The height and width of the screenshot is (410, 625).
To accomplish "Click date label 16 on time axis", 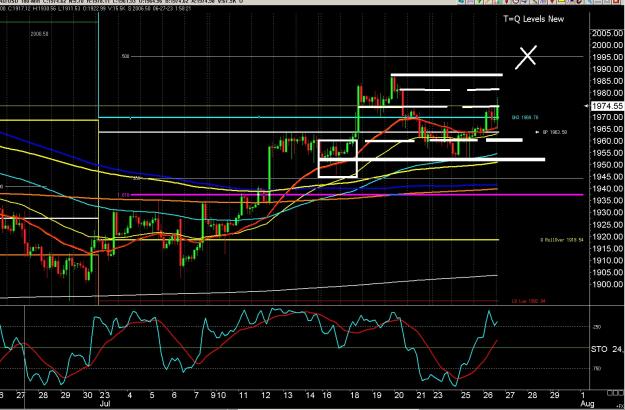I will 326,395.
